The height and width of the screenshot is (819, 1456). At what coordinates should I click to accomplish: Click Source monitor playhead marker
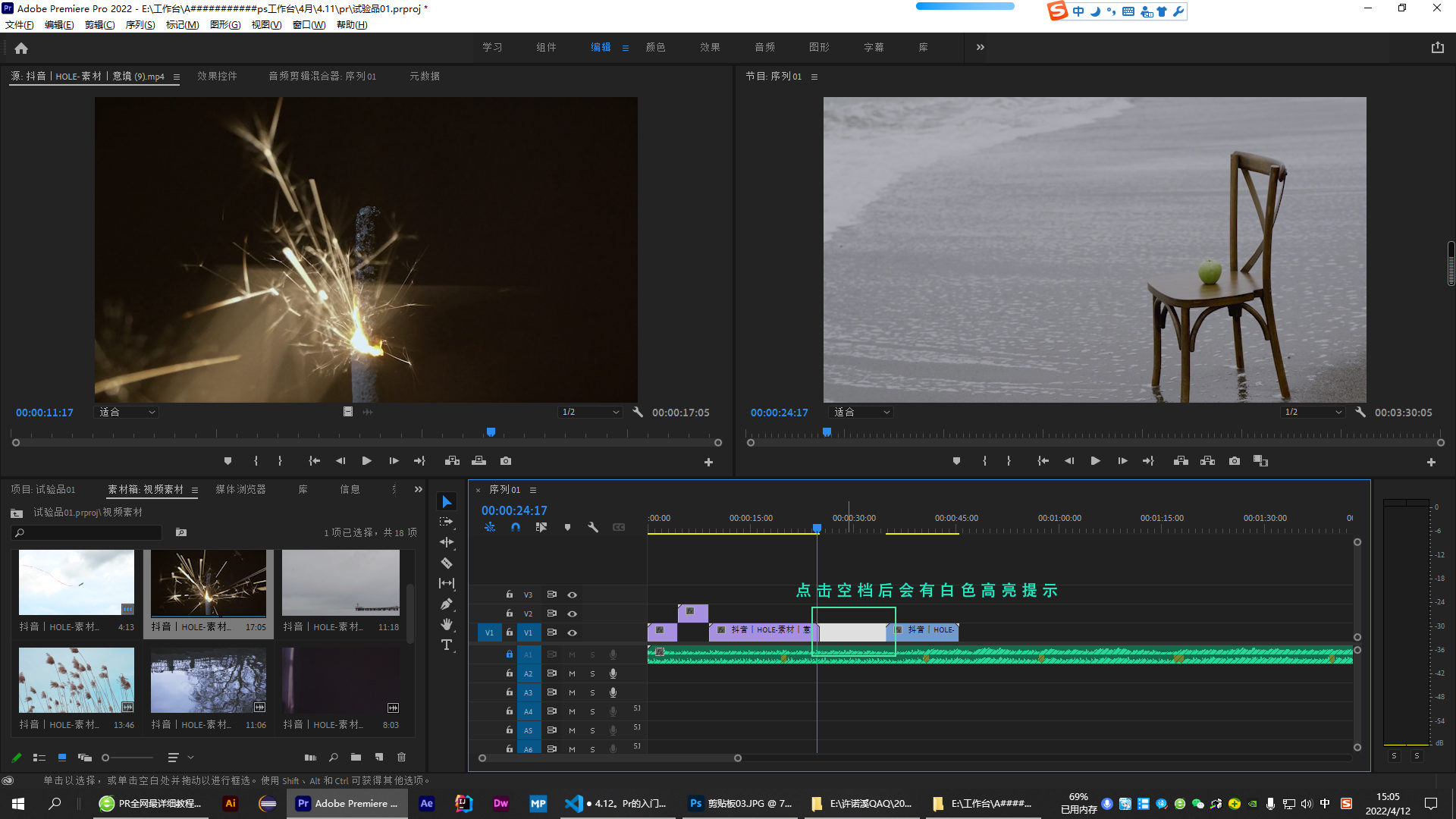pos(491,431)
